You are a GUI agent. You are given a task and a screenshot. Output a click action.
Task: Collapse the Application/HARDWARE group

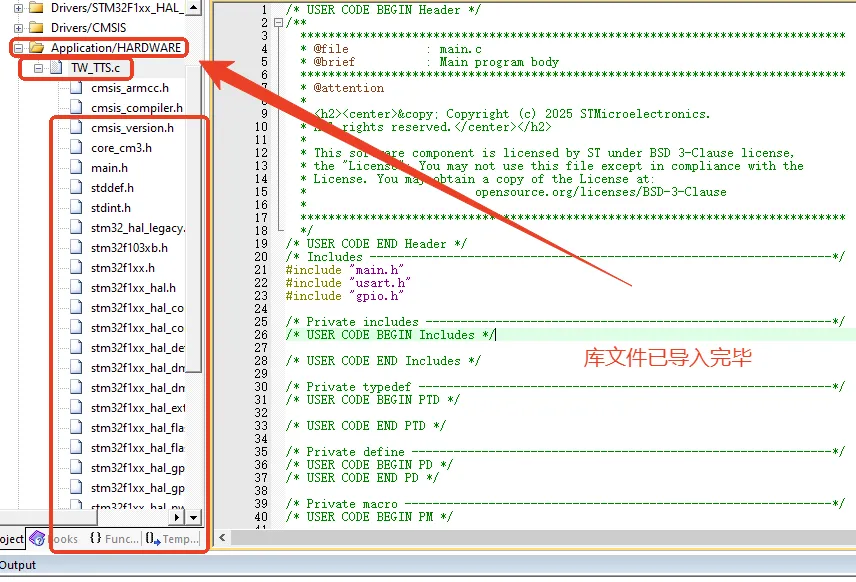pos(18,47)
